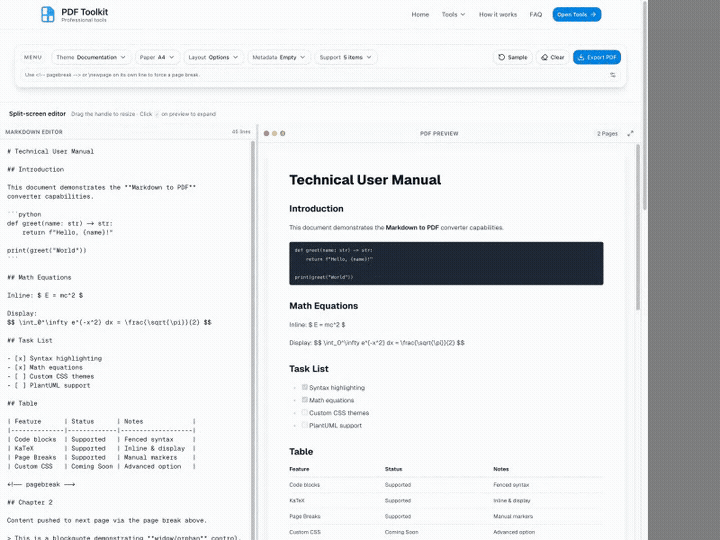Click the settings sliders icon in toolbar
Viewport: 720px width, 540px height.
[x=613, y=75]
